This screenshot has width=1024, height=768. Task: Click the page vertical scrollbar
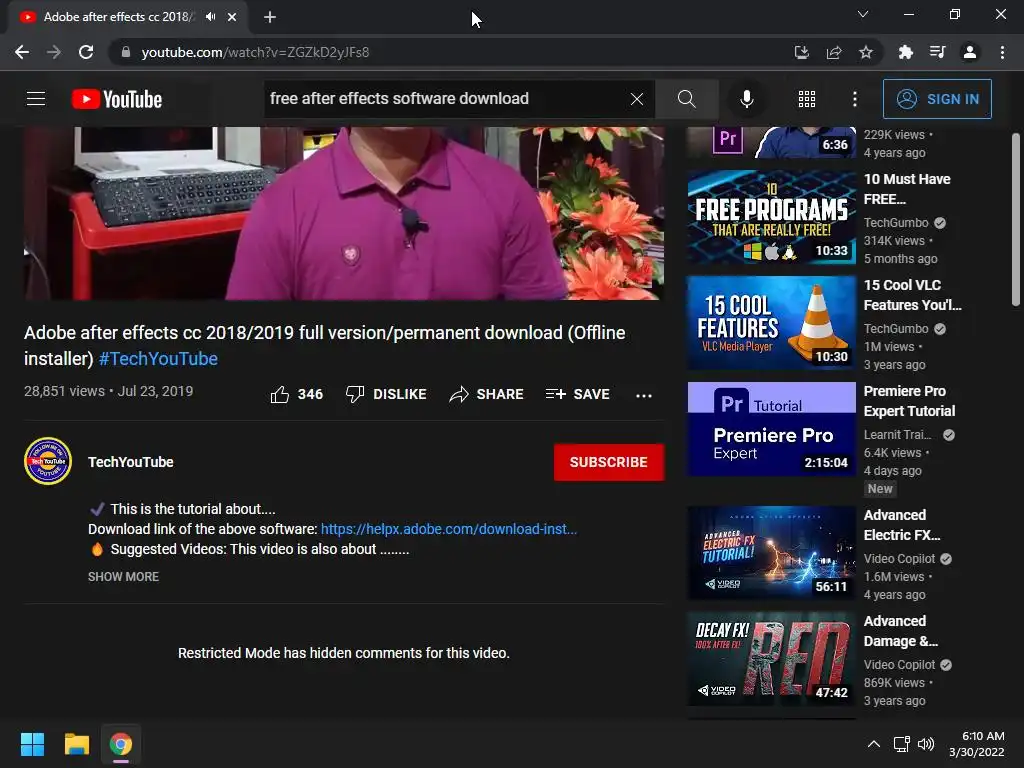[x=1016, y=219]
